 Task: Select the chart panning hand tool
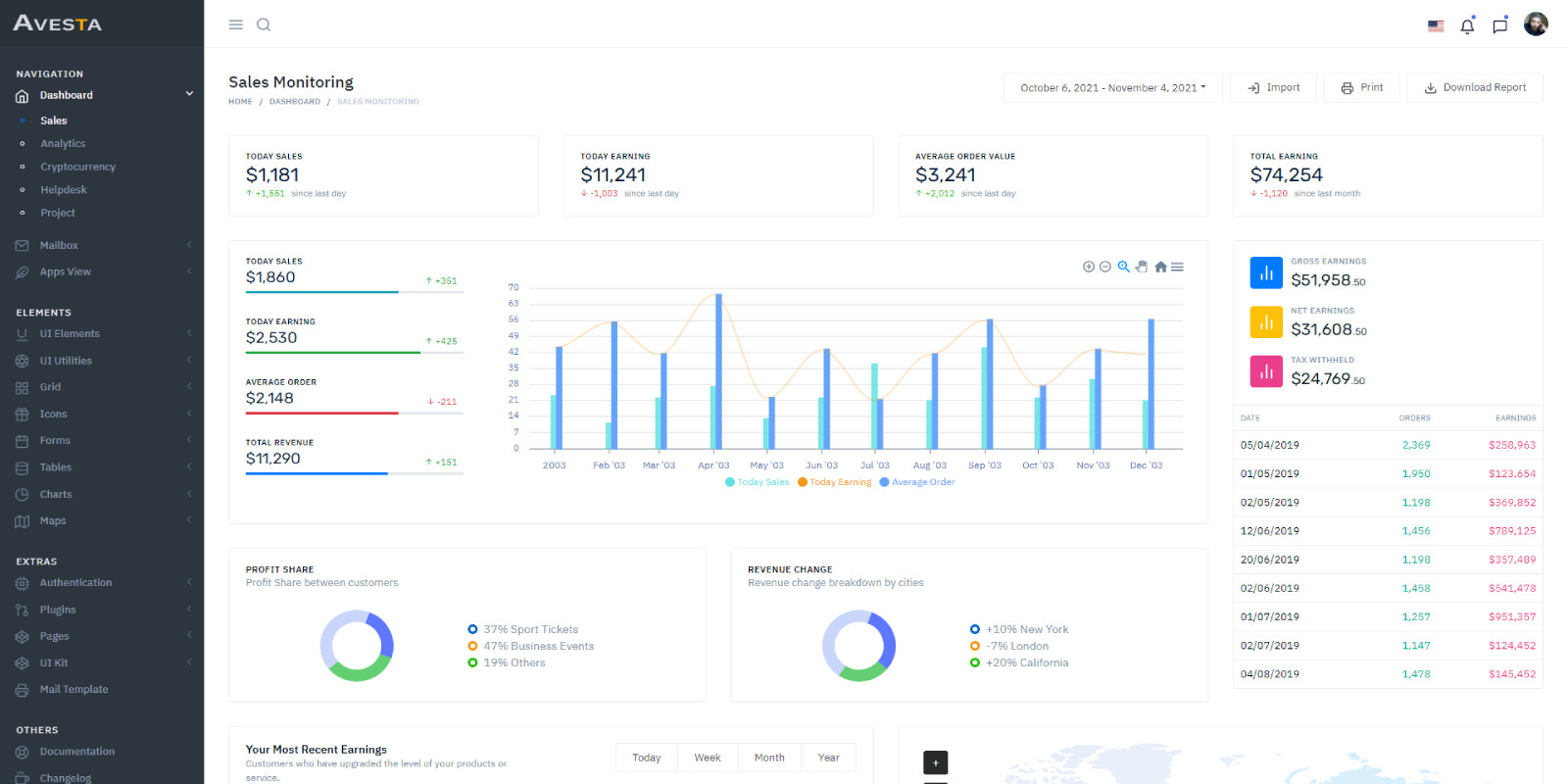(1142, 267)
